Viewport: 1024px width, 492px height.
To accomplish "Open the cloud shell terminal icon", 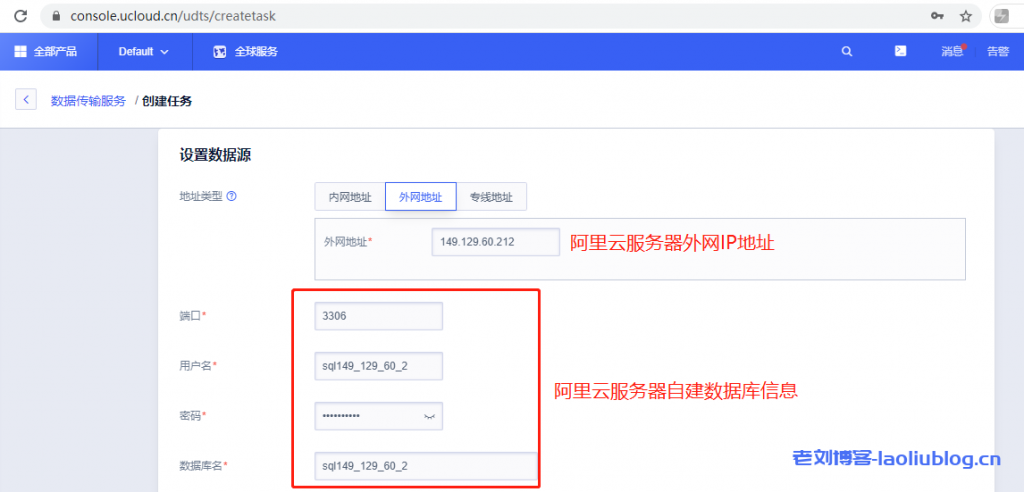I will coord(900,51).
